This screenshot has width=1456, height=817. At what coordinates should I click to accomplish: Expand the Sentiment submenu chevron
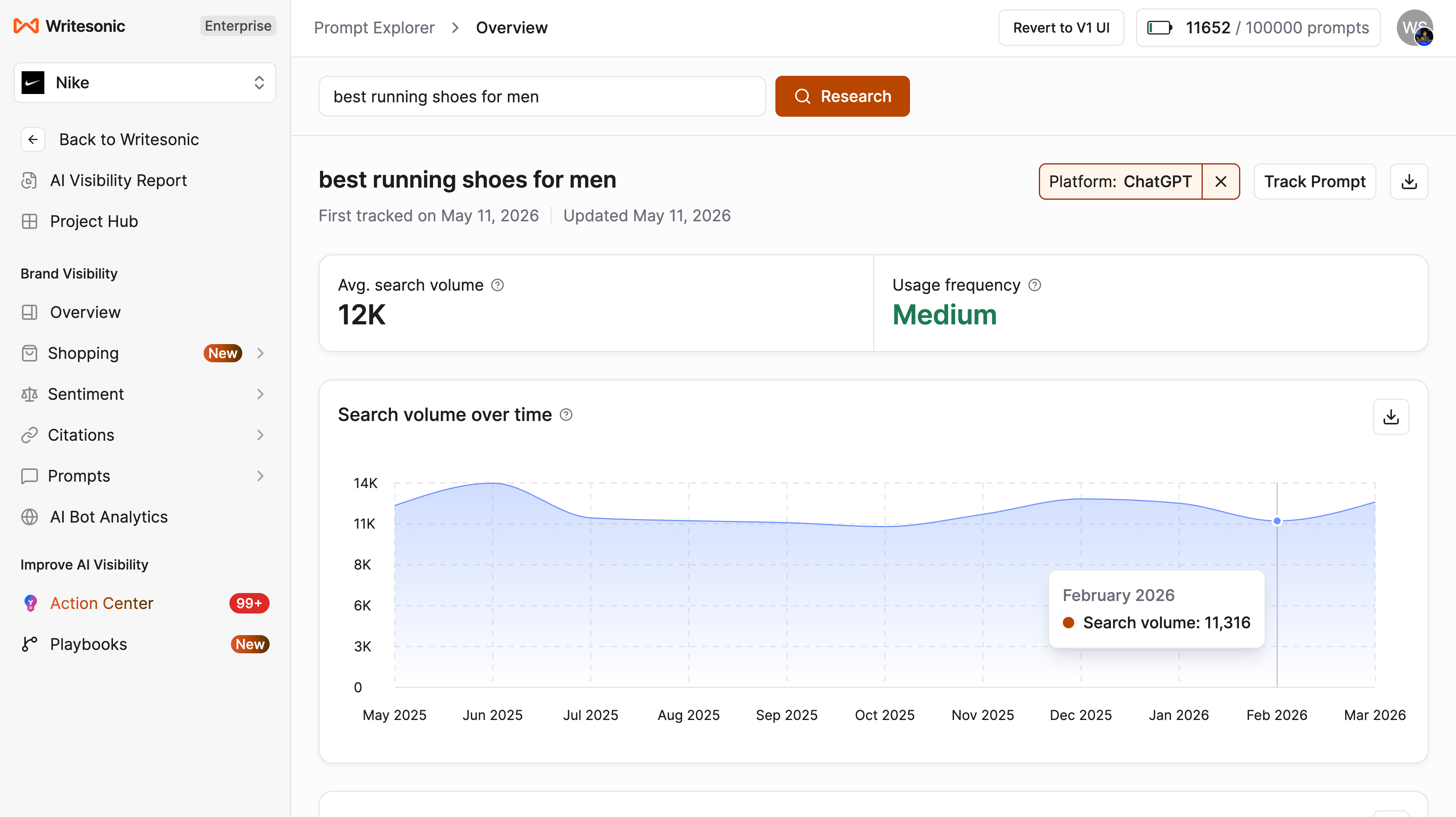(260, 394)
